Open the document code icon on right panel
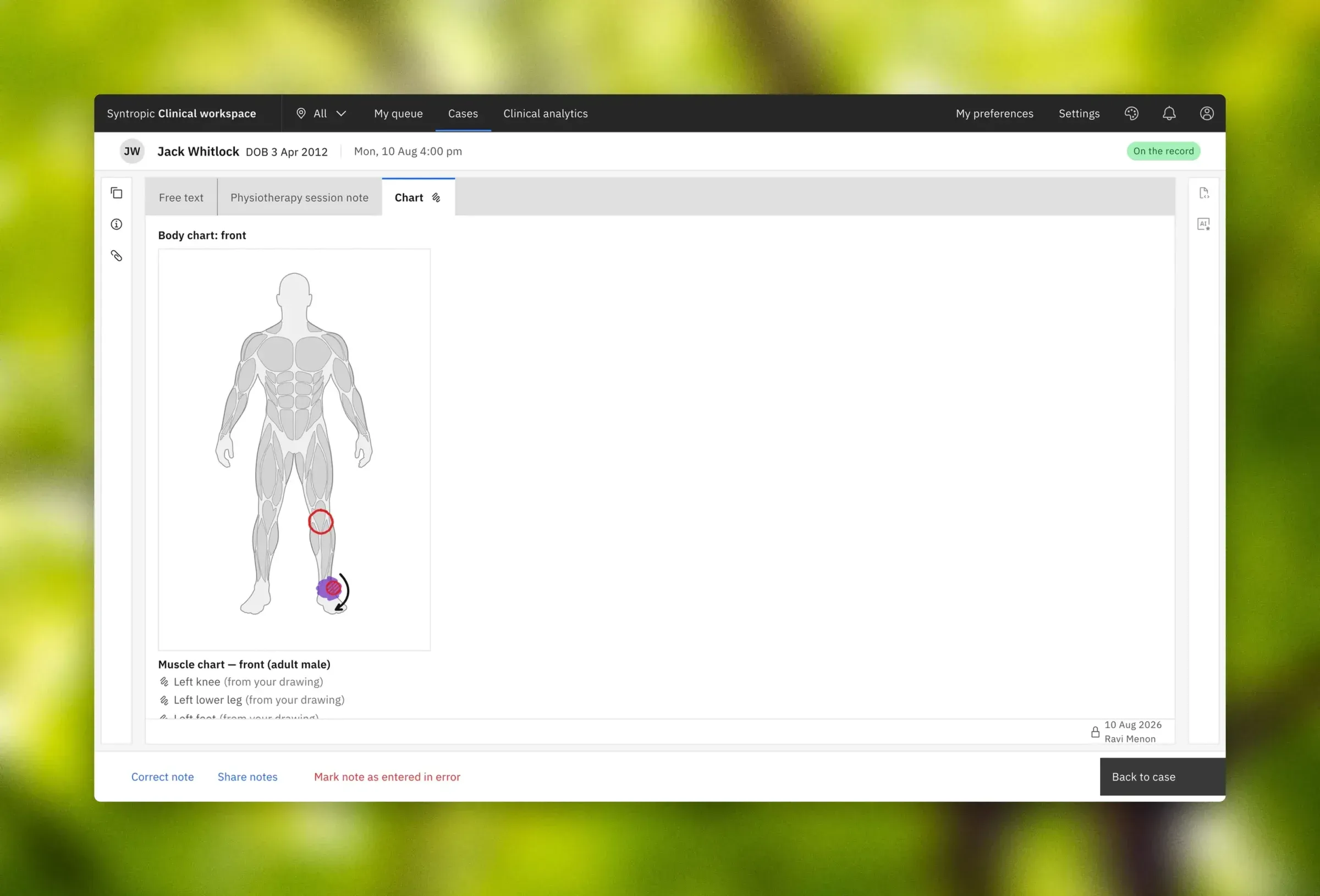 [1203, 193]
